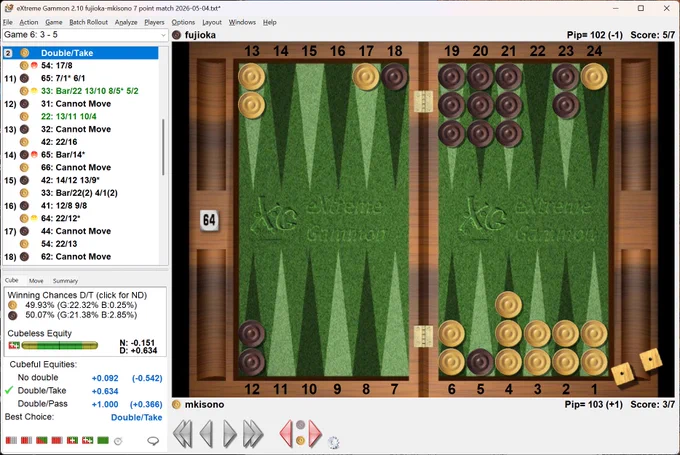Click the dice on the right side of board

tap(637, 367)
